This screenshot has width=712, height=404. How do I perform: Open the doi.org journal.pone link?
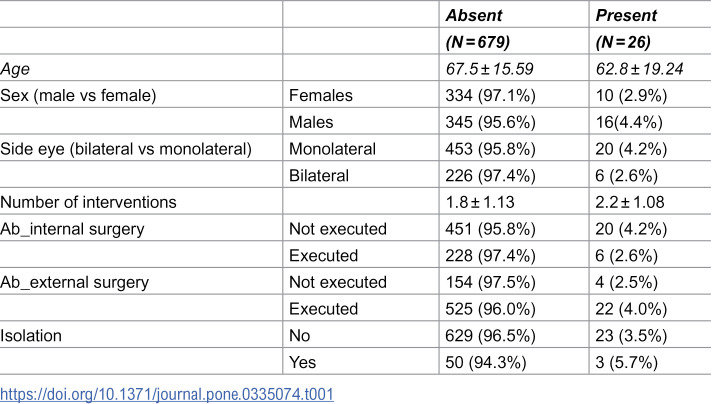tap(167, 394)
